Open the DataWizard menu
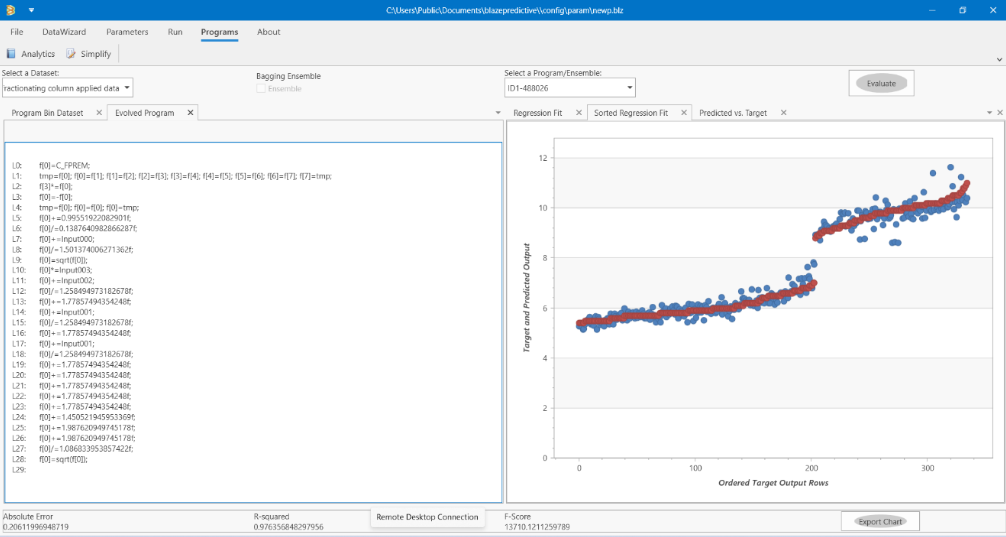 [x=64, y=32]
